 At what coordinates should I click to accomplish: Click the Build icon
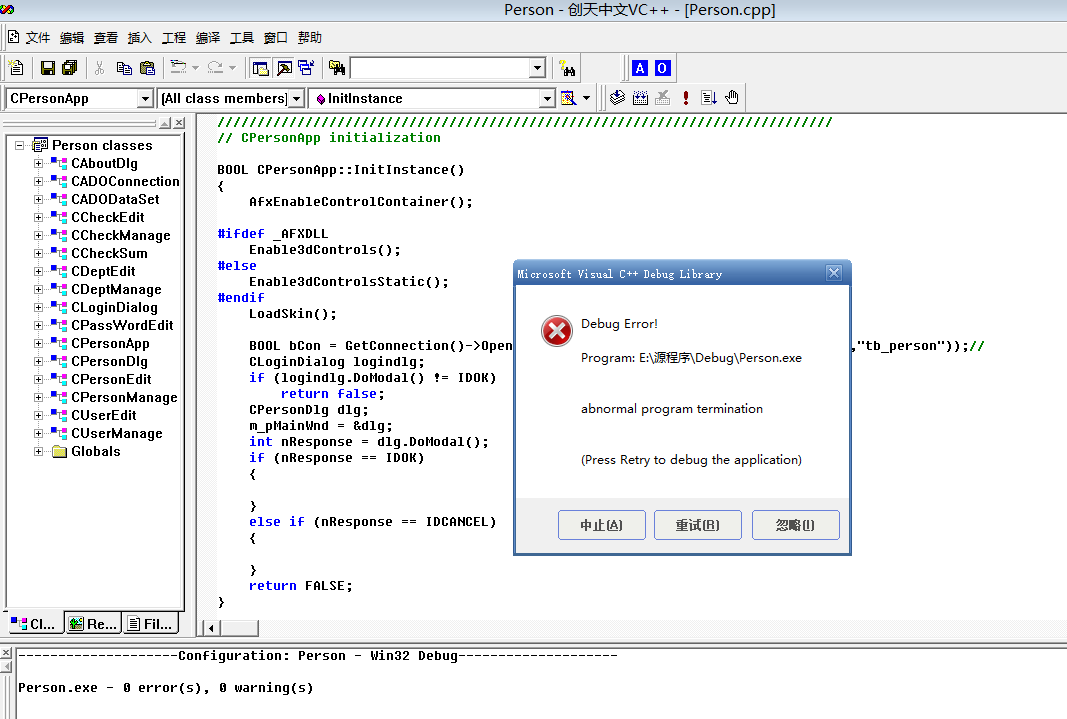coord(640,98)
